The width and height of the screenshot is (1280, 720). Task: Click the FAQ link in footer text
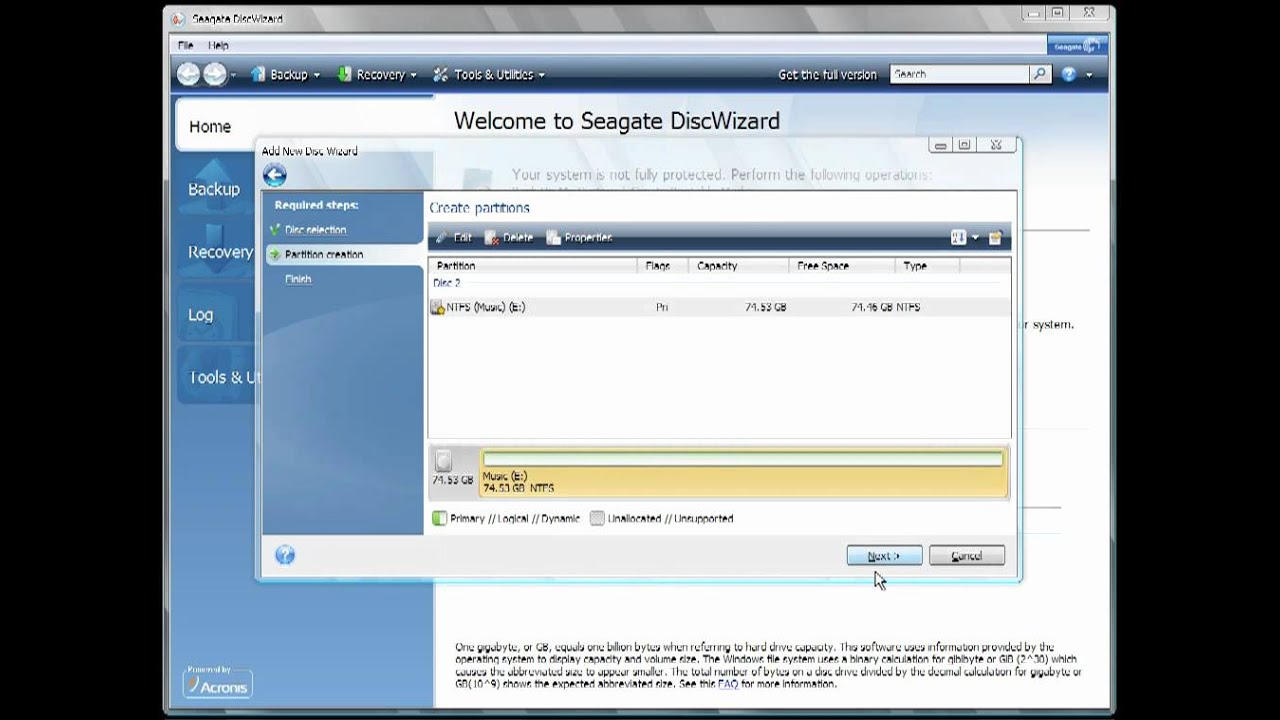727,685
